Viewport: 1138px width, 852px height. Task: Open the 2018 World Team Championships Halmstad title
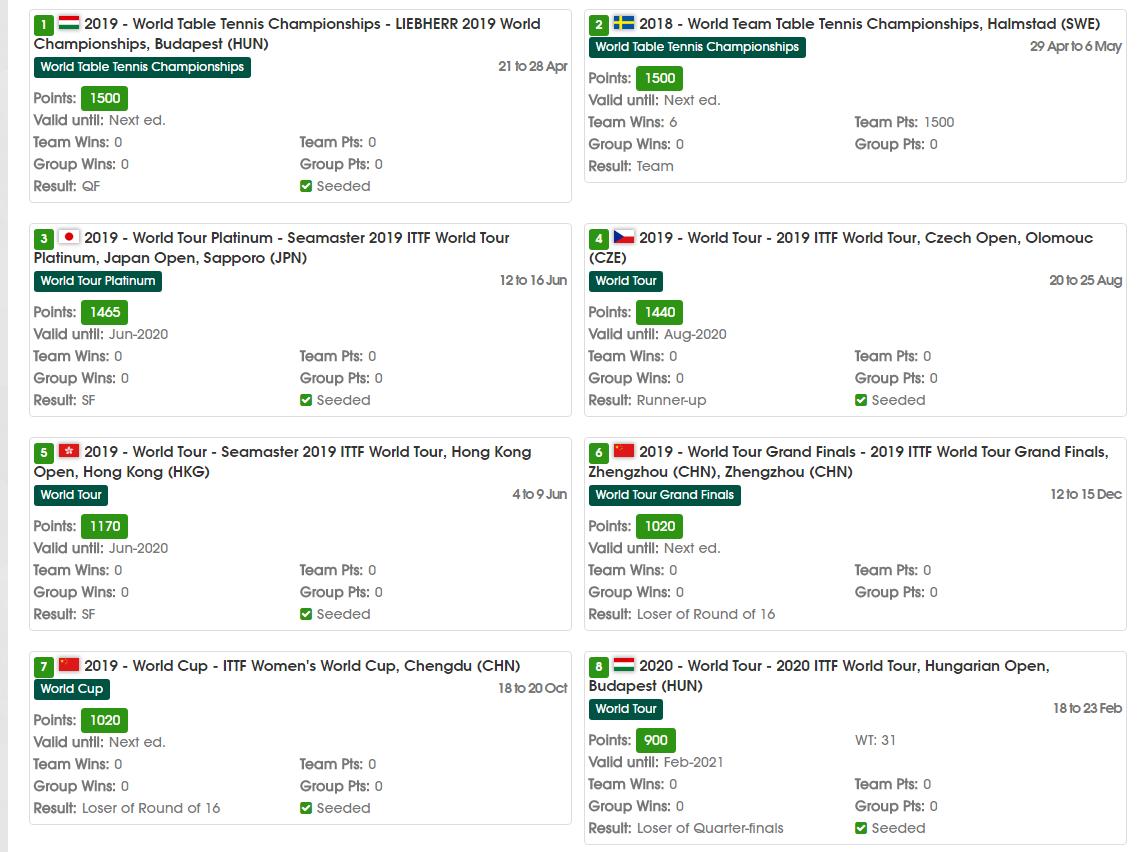[869, 24]
